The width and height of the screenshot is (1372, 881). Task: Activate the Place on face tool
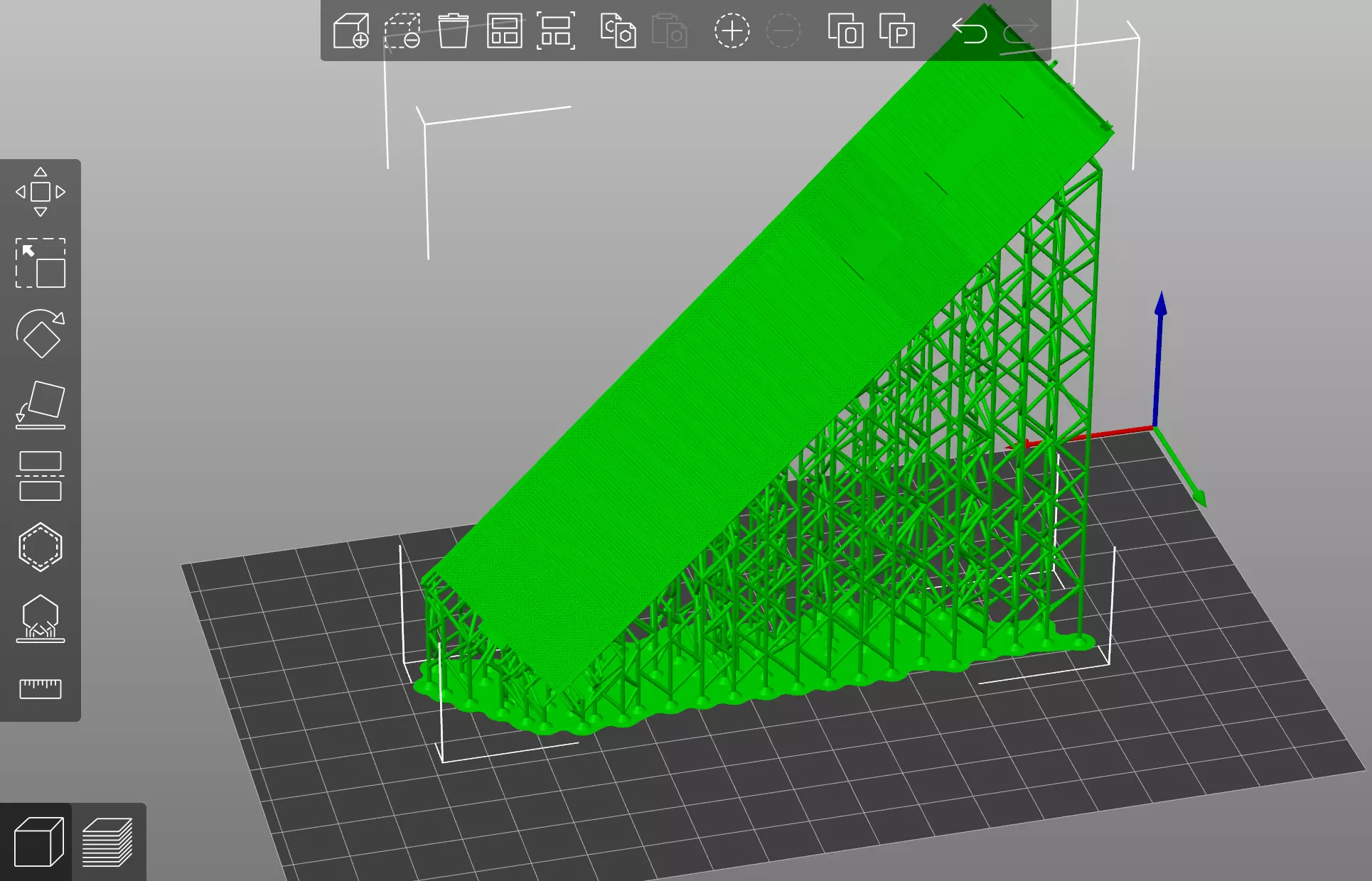click(x=41, y=405)
